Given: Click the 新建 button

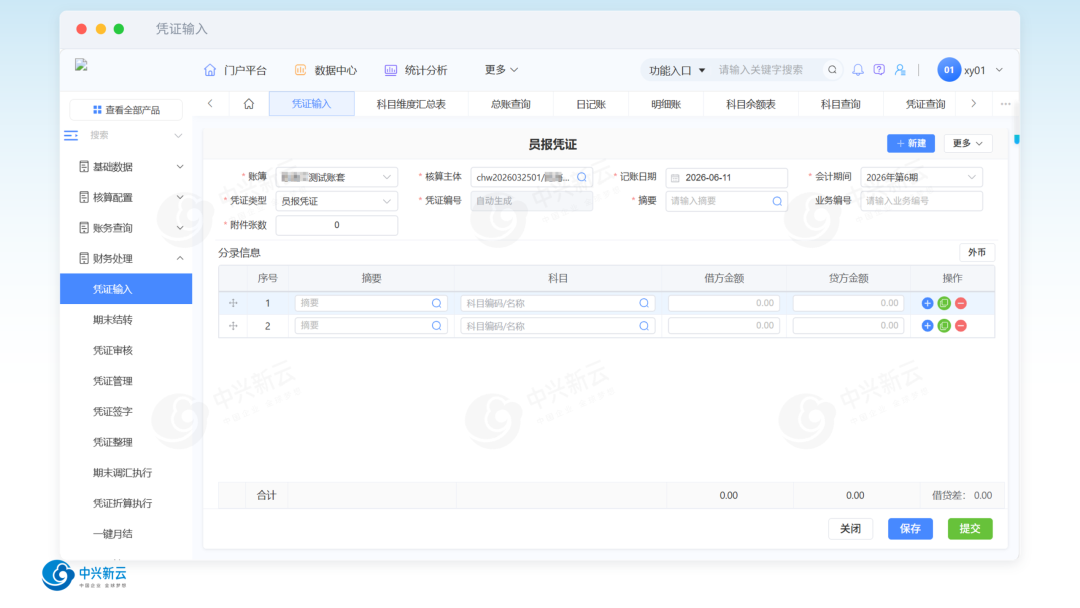Looking at the screenshot, I should (911, 143).
